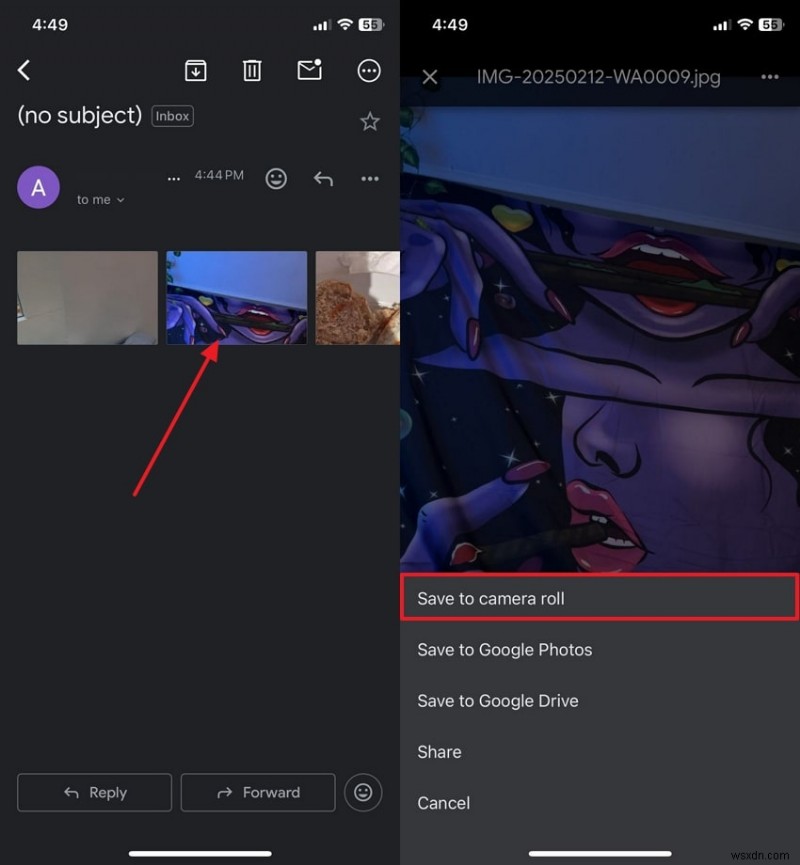Screen dimensions: 800x865
Task: Tap the cellular signal bars on left screen
Action: 322,25
